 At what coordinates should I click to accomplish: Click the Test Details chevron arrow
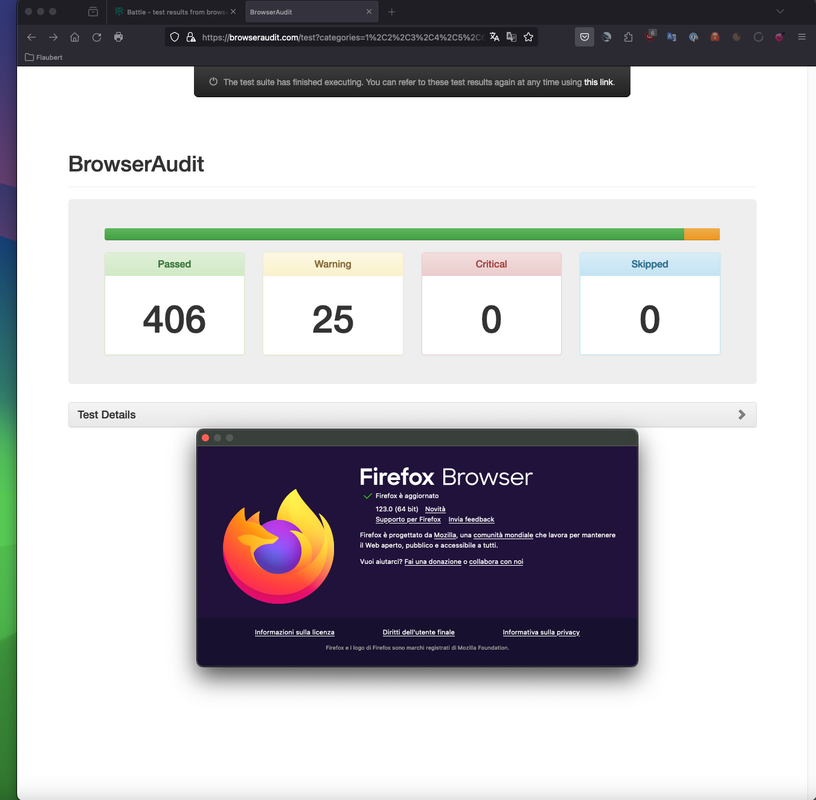click(742, 415)
